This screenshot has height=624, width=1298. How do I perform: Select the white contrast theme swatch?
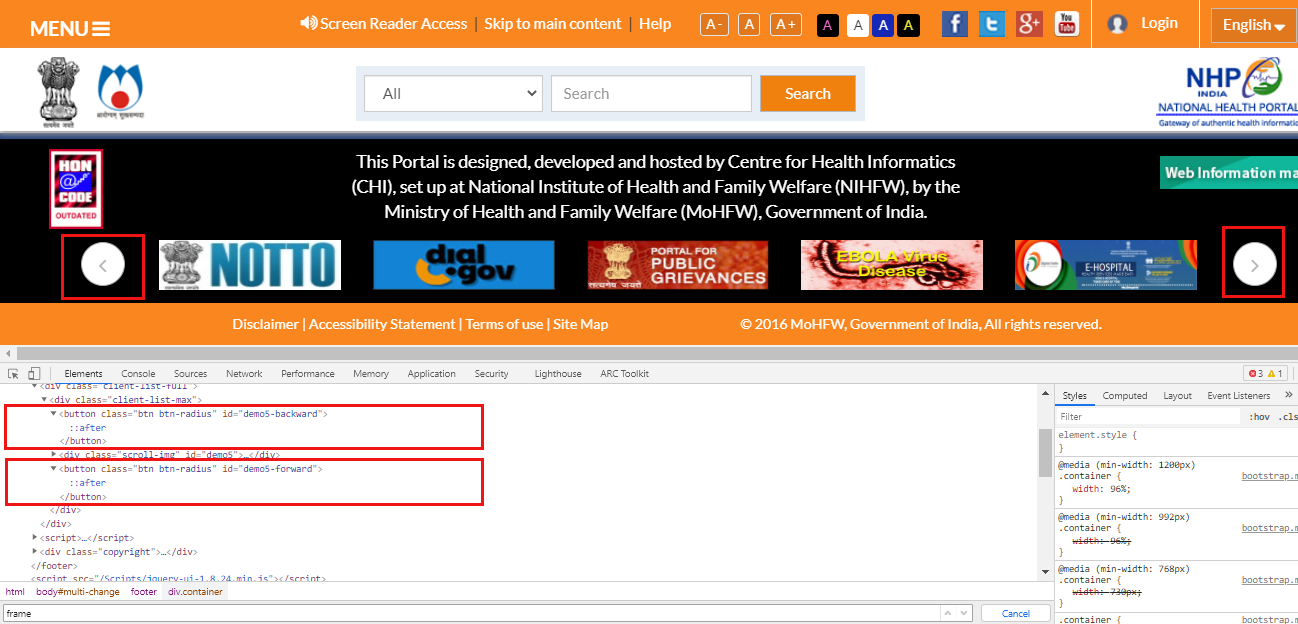tap(857, 25)
